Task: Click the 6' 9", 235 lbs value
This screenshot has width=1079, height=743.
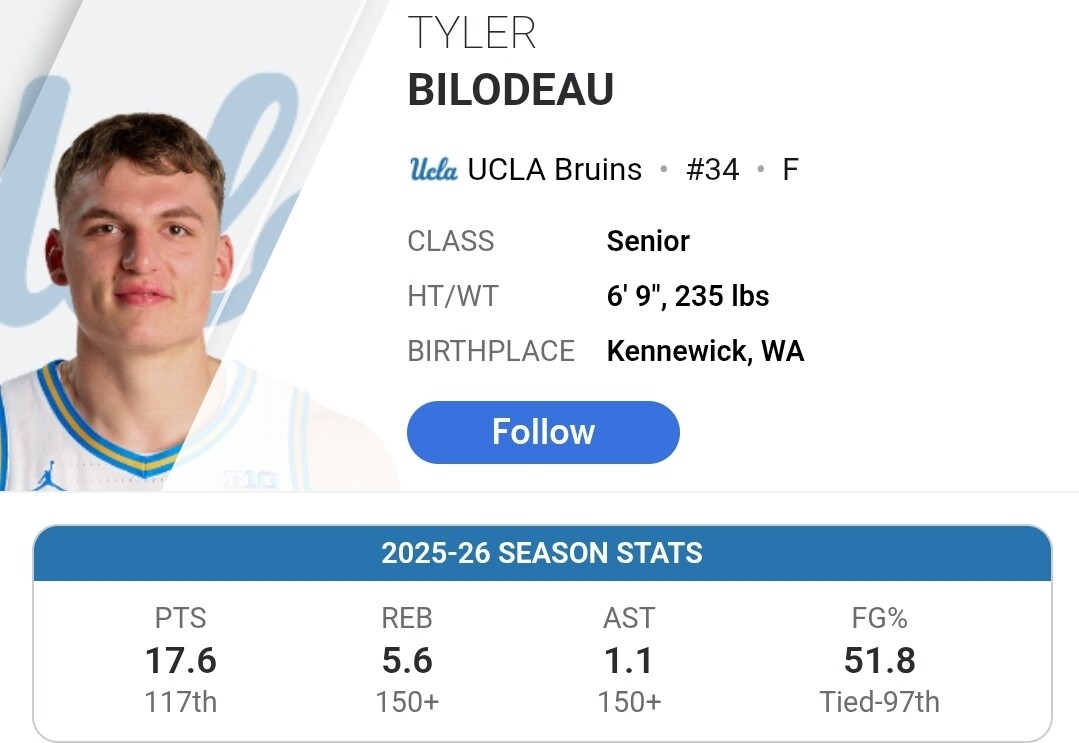Action: (688, 296)
